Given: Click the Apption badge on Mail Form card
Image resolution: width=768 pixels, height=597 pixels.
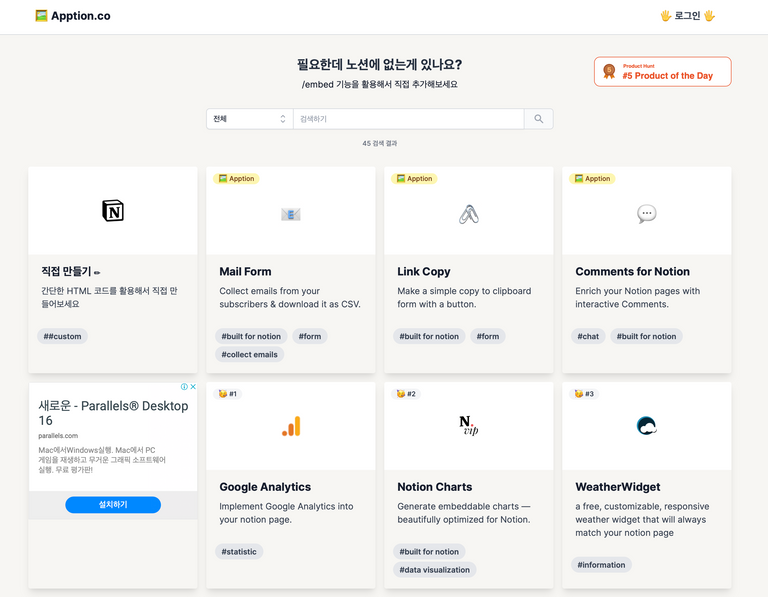Looking at the screenshot, I should point(236,179).
